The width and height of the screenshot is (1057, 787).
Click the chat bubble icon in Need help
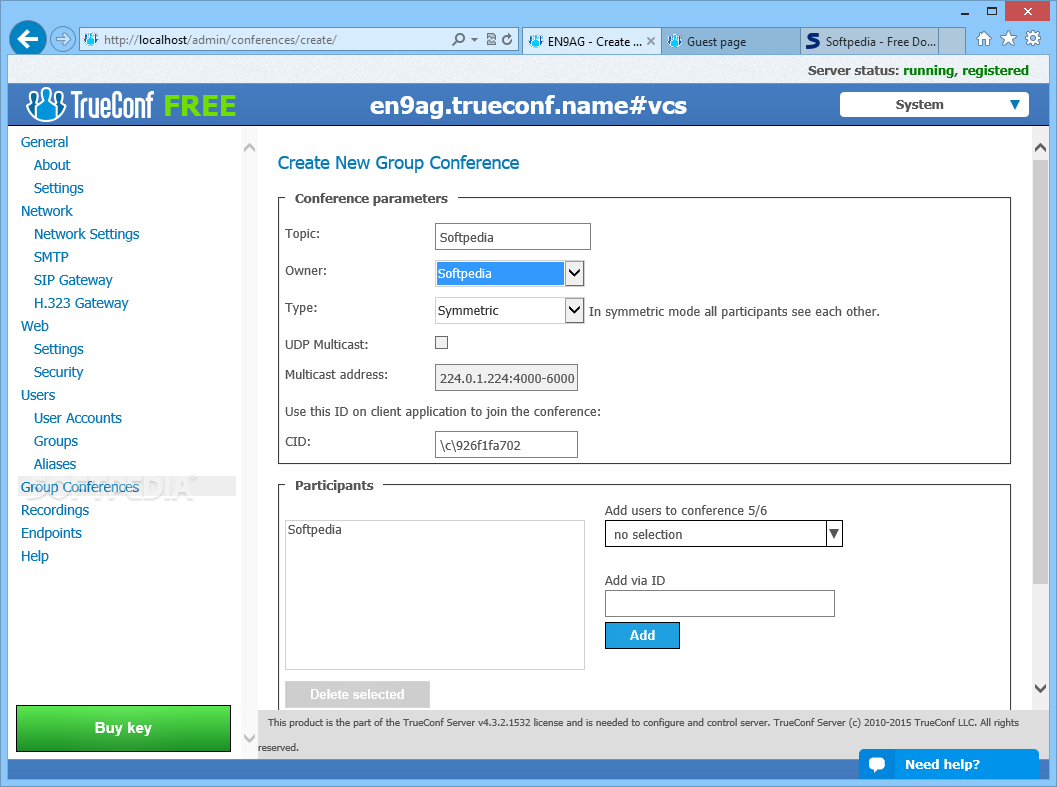876,765
